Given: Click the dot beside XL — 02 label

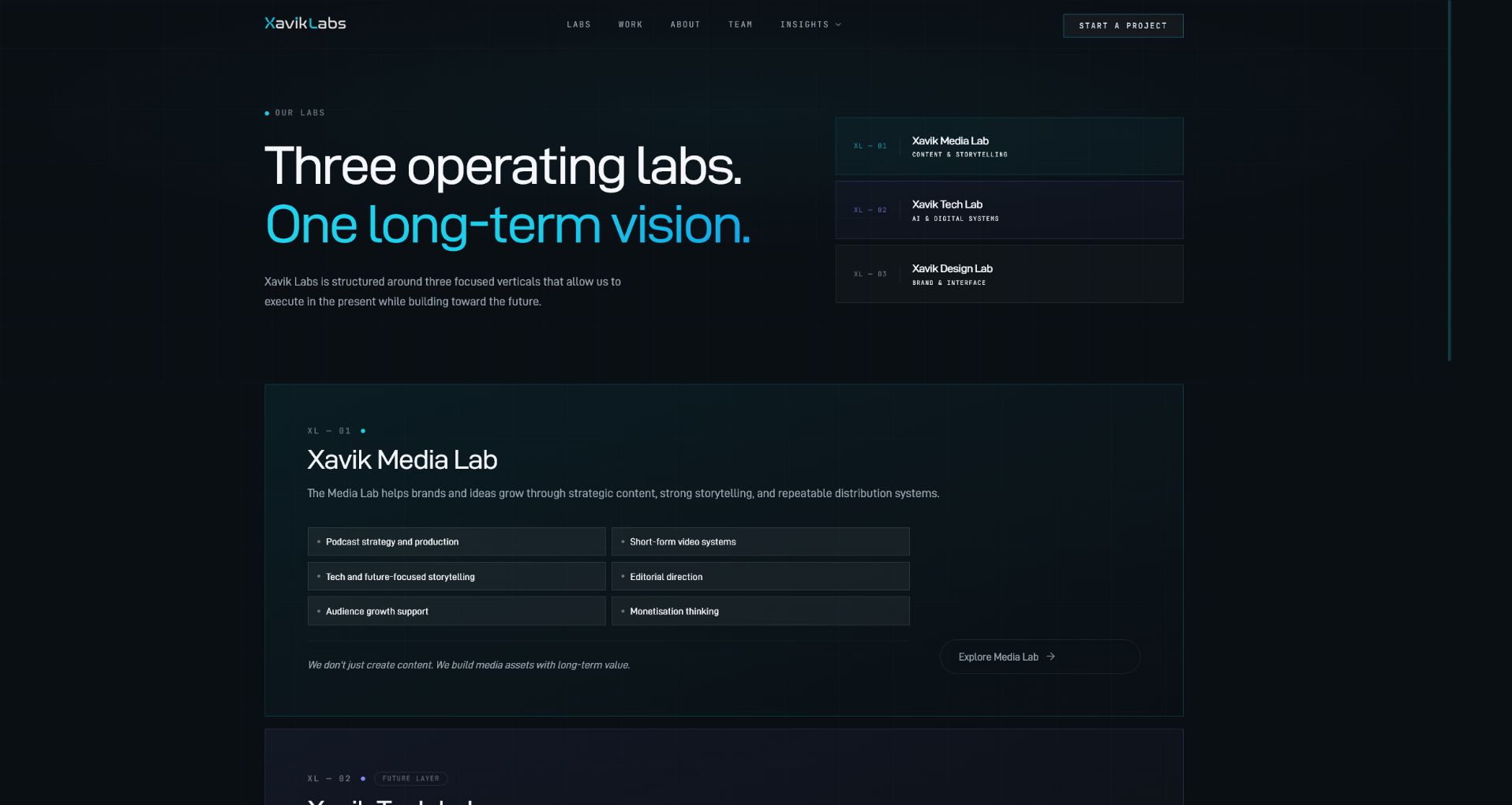Looking at the screenshot, I should tap(363, 779).
